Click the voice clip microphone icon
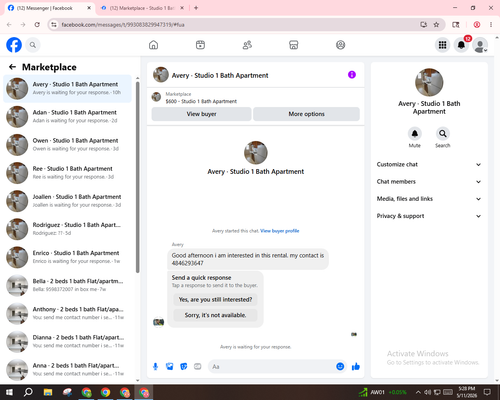This screenshot has height=400, width=500. pyautogui.click(x=155, y=367)
